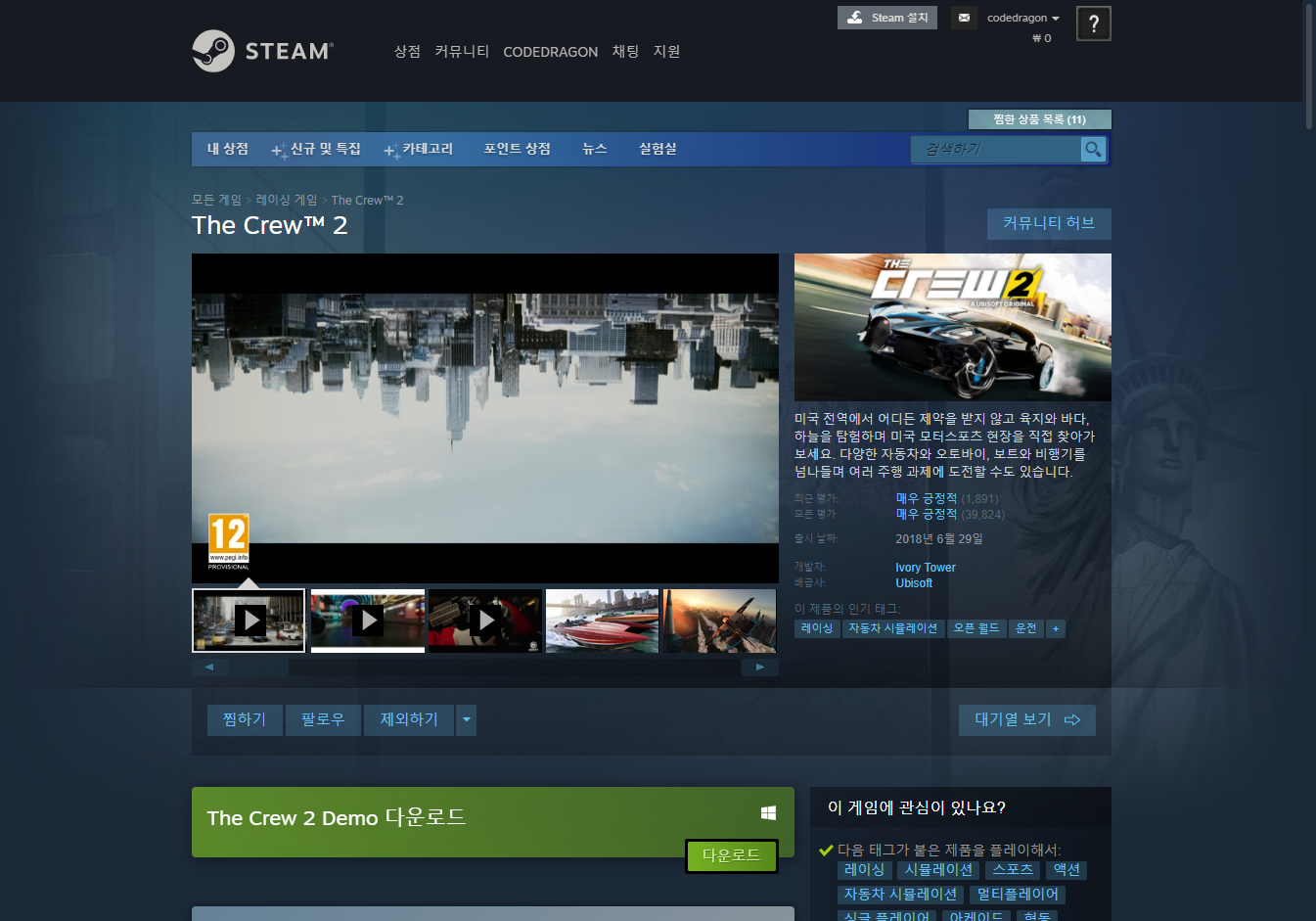The width and height of the screenshot is (1316, 921).
Task: Click the 레이싱 popular tag
Action: click(x=817, y=628)
